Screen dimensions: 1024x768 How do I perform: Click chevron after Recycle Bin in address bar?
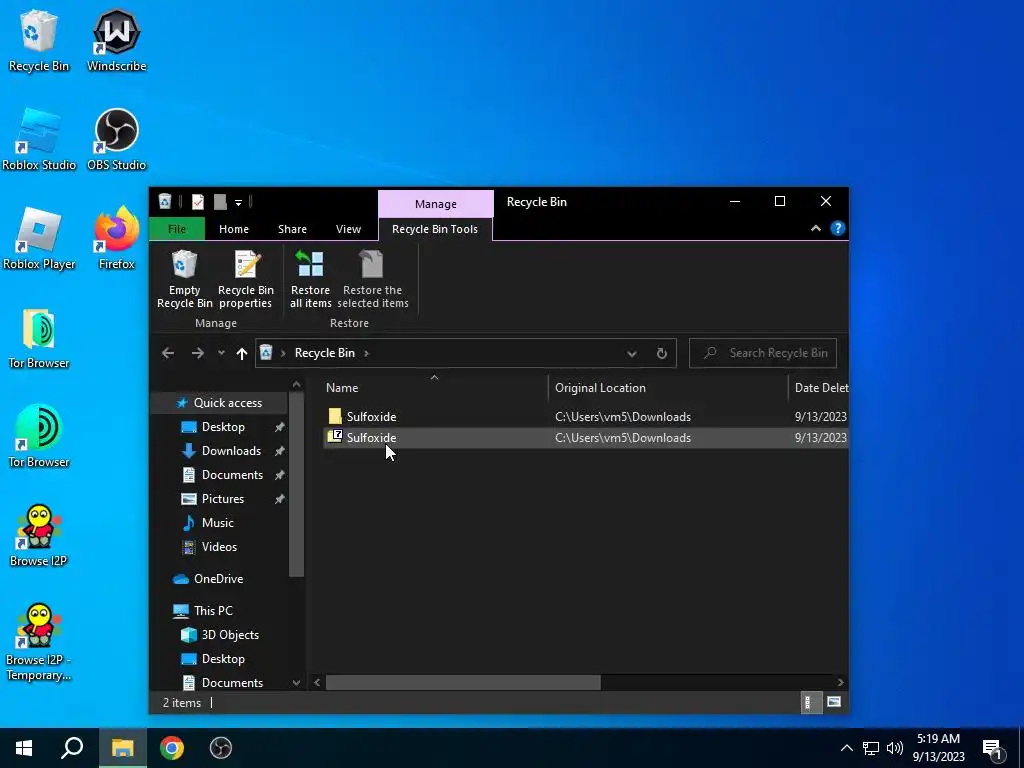pos(366,353)
